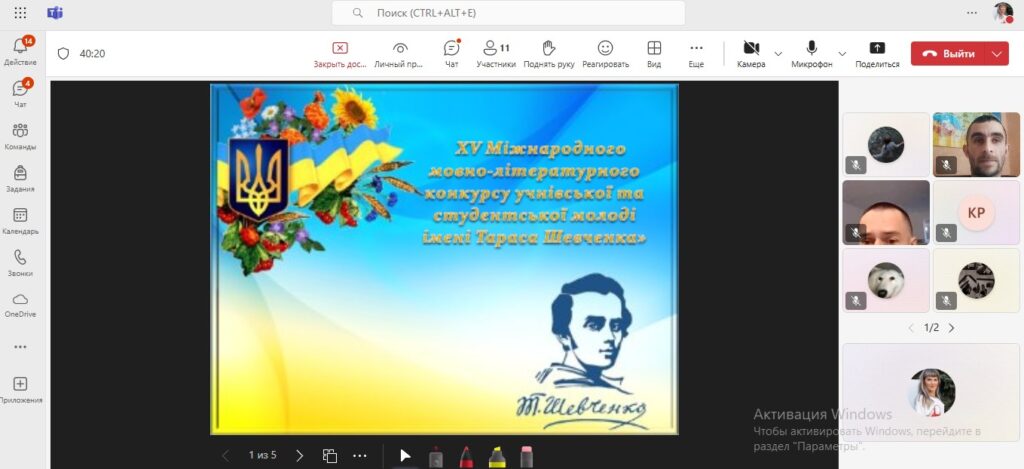Raise hand with Поднять руку button
The image size is (1024, 469).
[548, 53]
